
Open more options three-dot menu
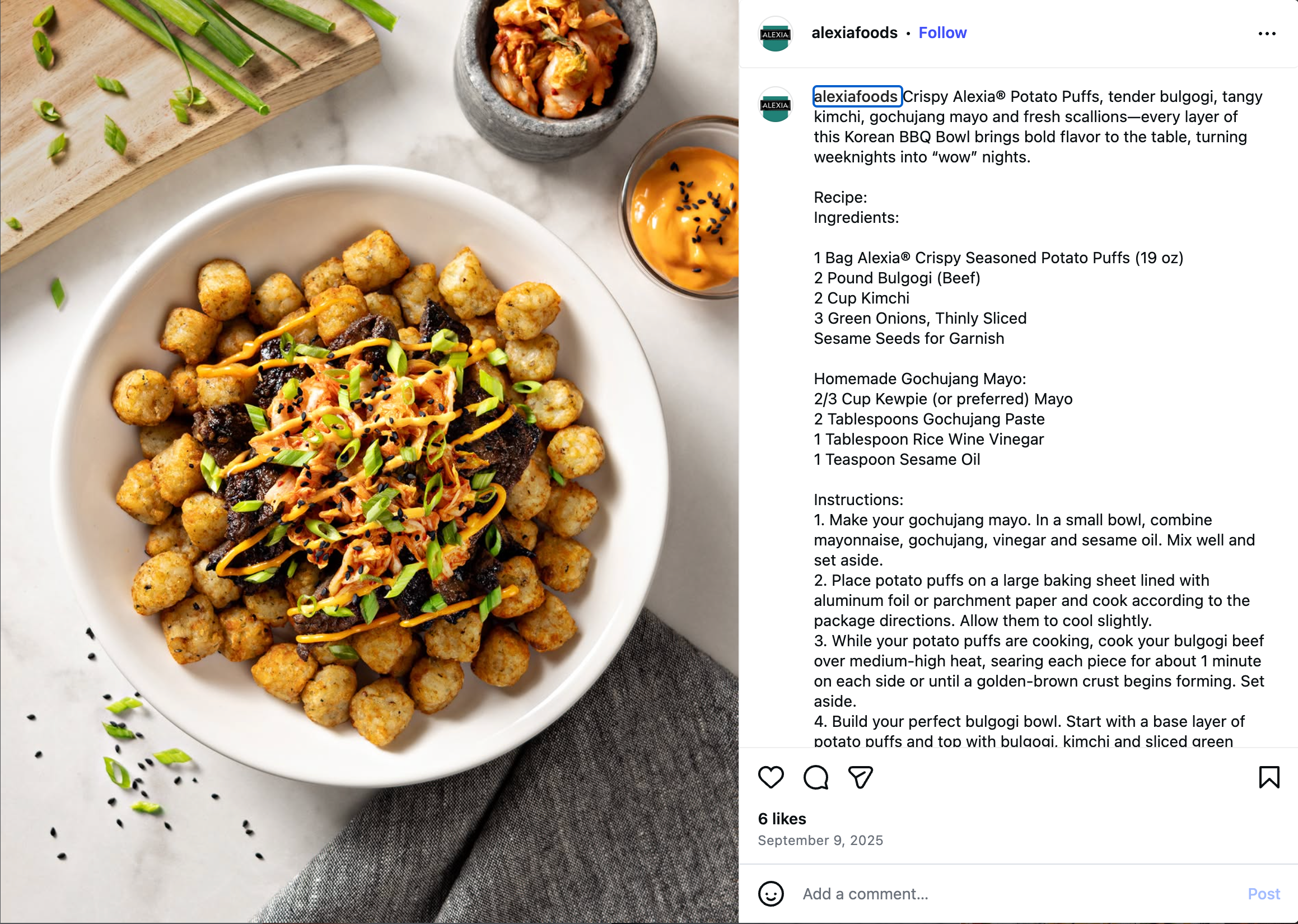coord(1267,34)
